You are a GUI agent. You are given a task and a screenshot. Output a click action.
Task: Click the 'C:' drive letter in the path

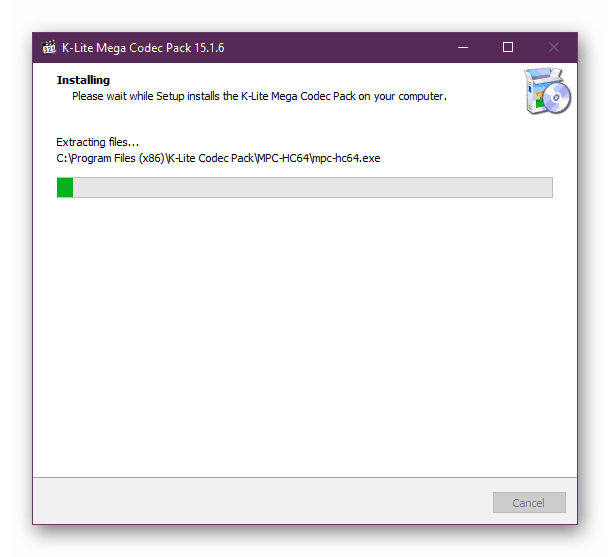click(x=61, y=158)
